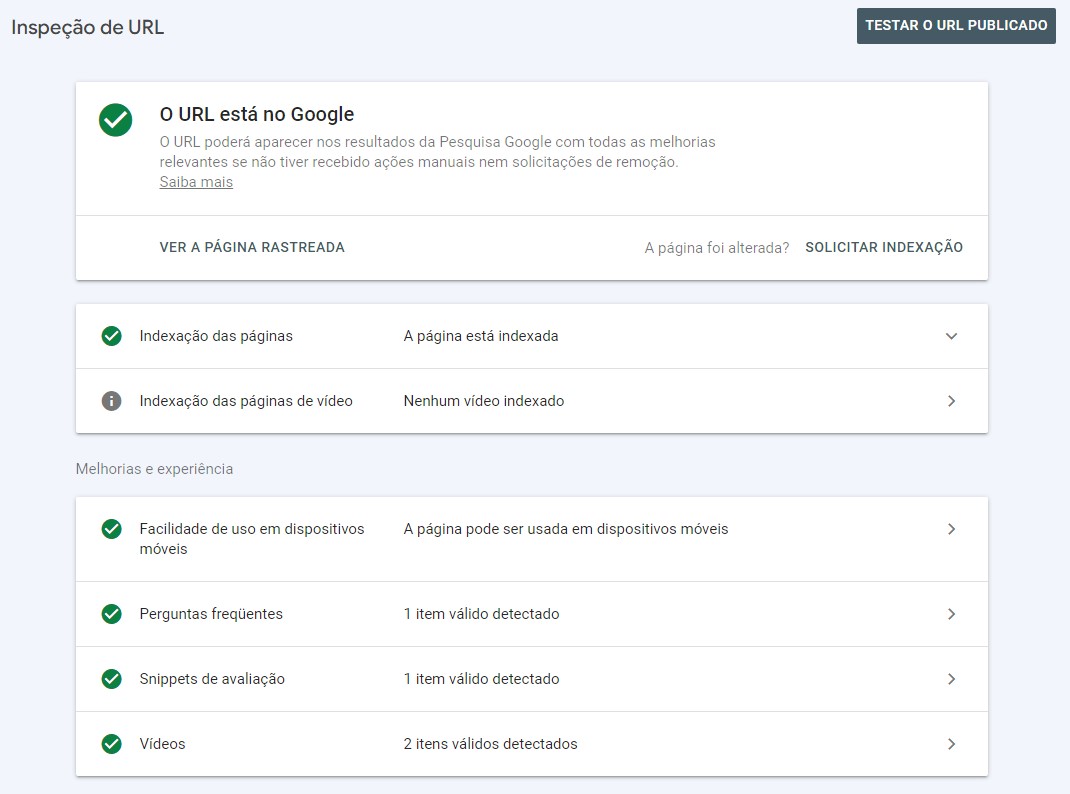Click the 'Nenhum vídeo indexado' status text

[484, 401]
